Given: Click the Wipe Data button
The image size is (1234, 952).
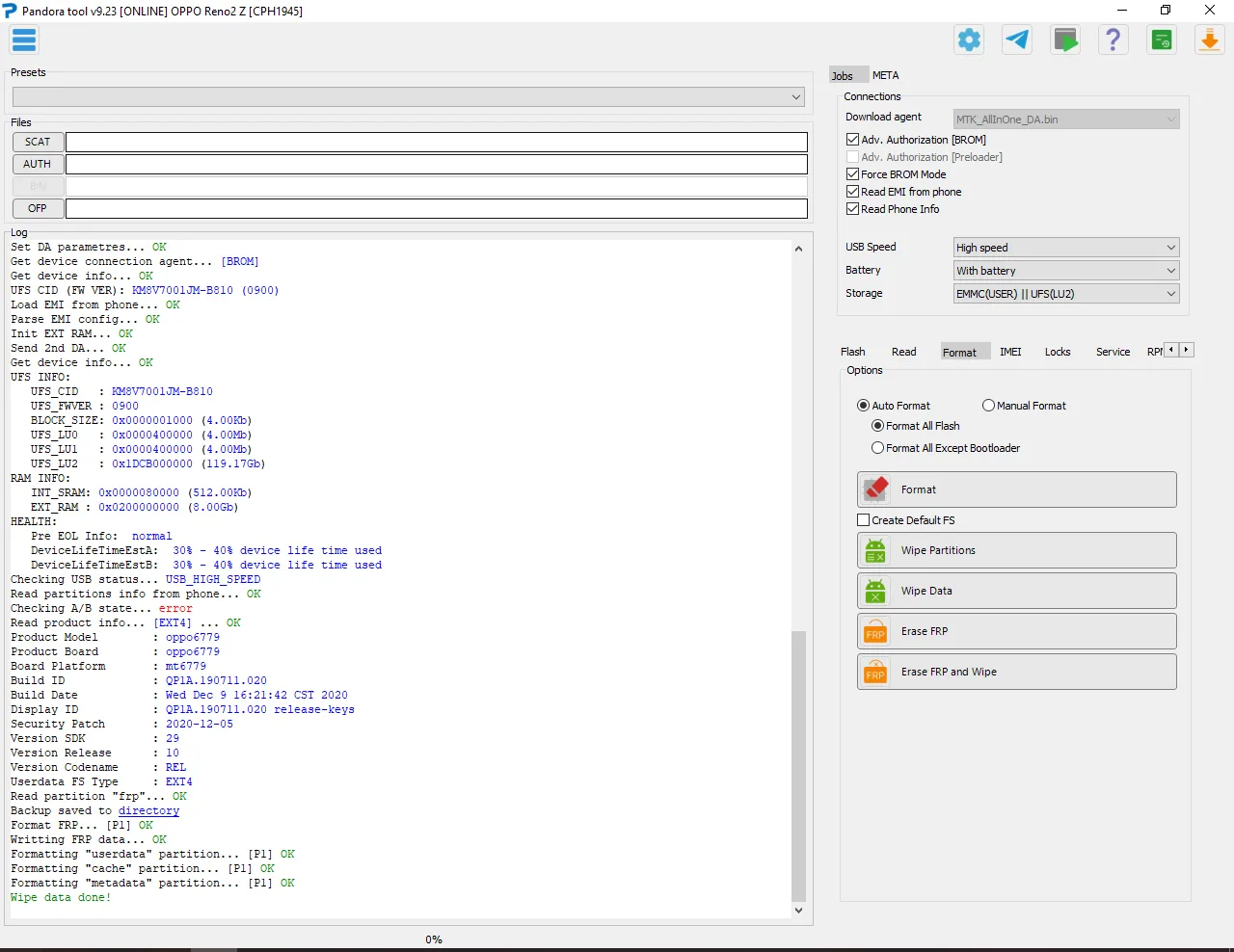Looking at the screenshot, I should click(x=1016, y=591).
